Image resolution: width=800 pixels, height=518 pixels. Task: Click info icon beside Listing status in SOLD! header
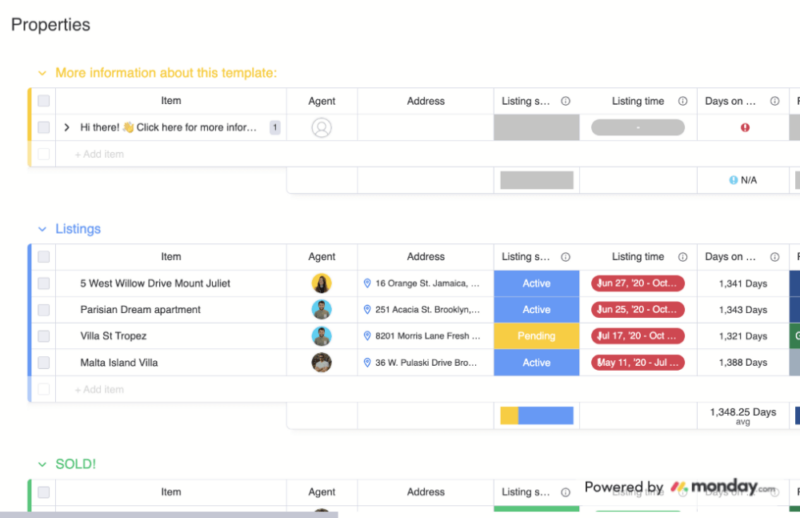(x=565, y=492)
